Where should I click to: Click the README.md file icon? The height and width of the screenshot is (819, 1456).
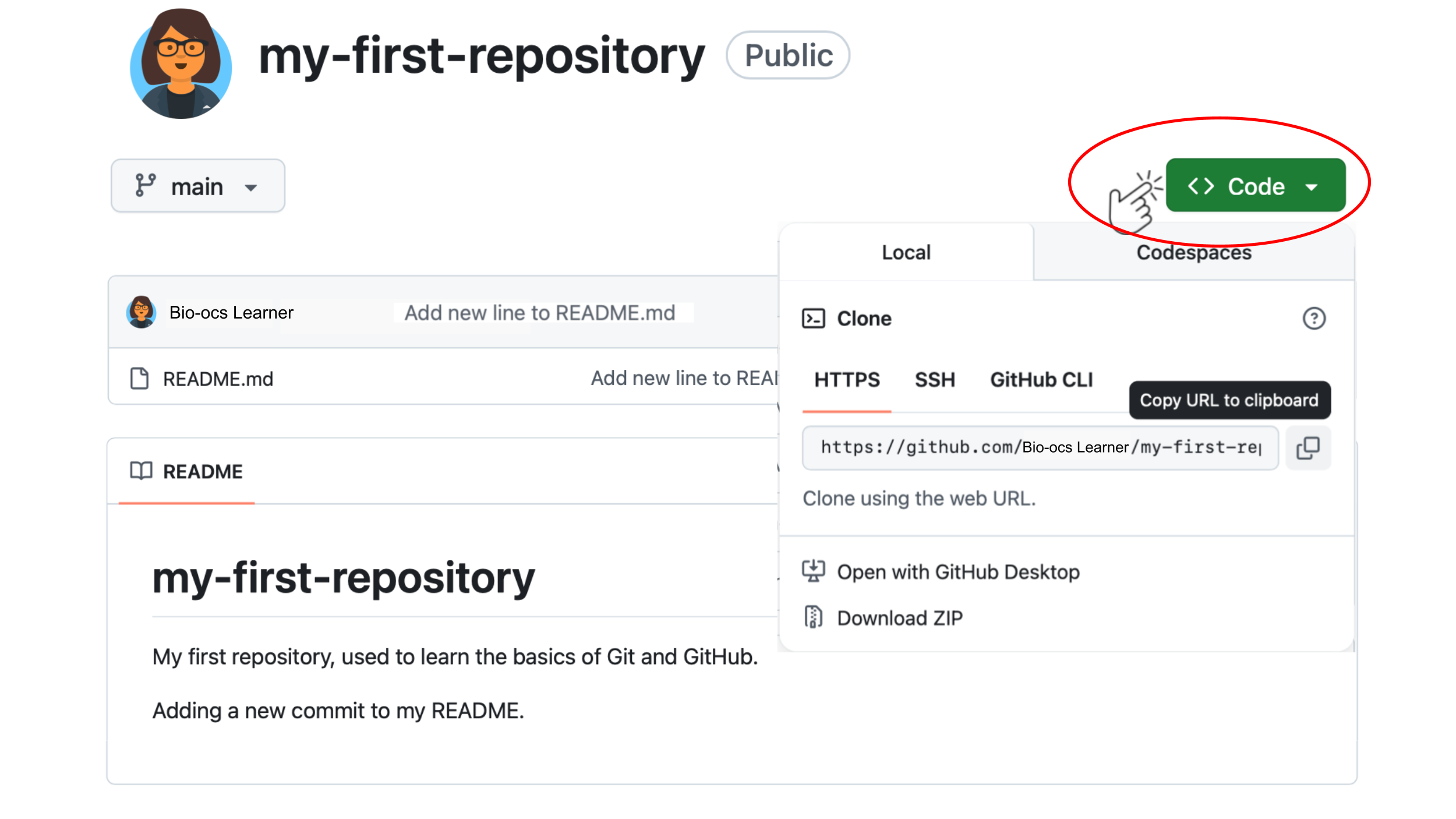coord(139,379)
